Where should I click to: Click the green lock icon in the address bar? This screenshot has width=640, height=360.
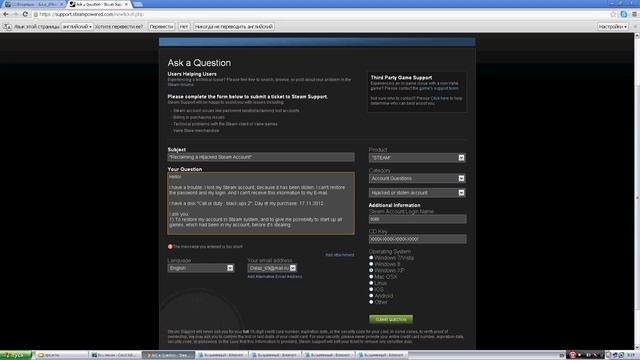[x=36, y=14]
